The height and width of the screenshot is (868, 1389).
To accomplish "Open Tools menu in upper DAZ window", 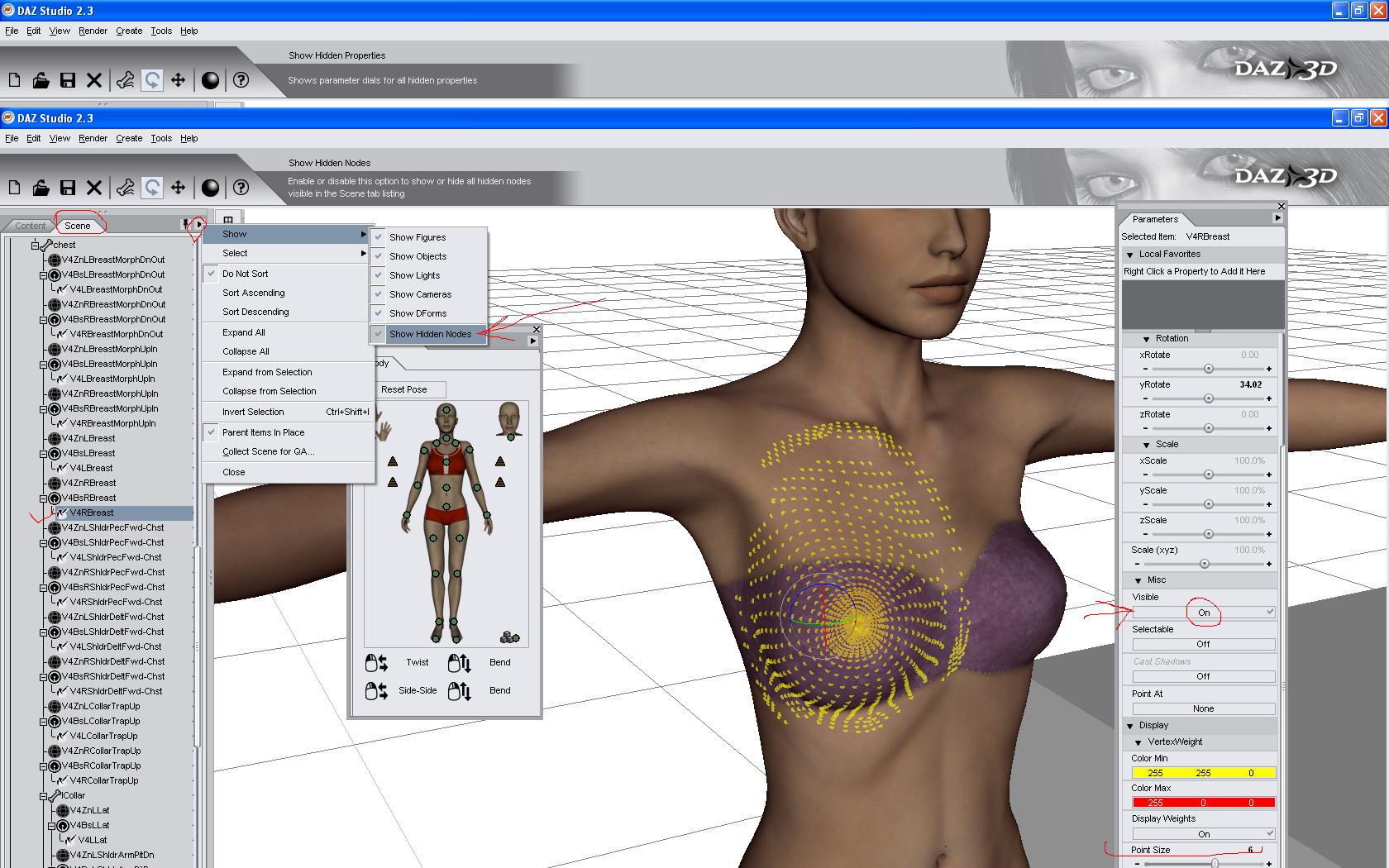I will click(x=161, y=31).
